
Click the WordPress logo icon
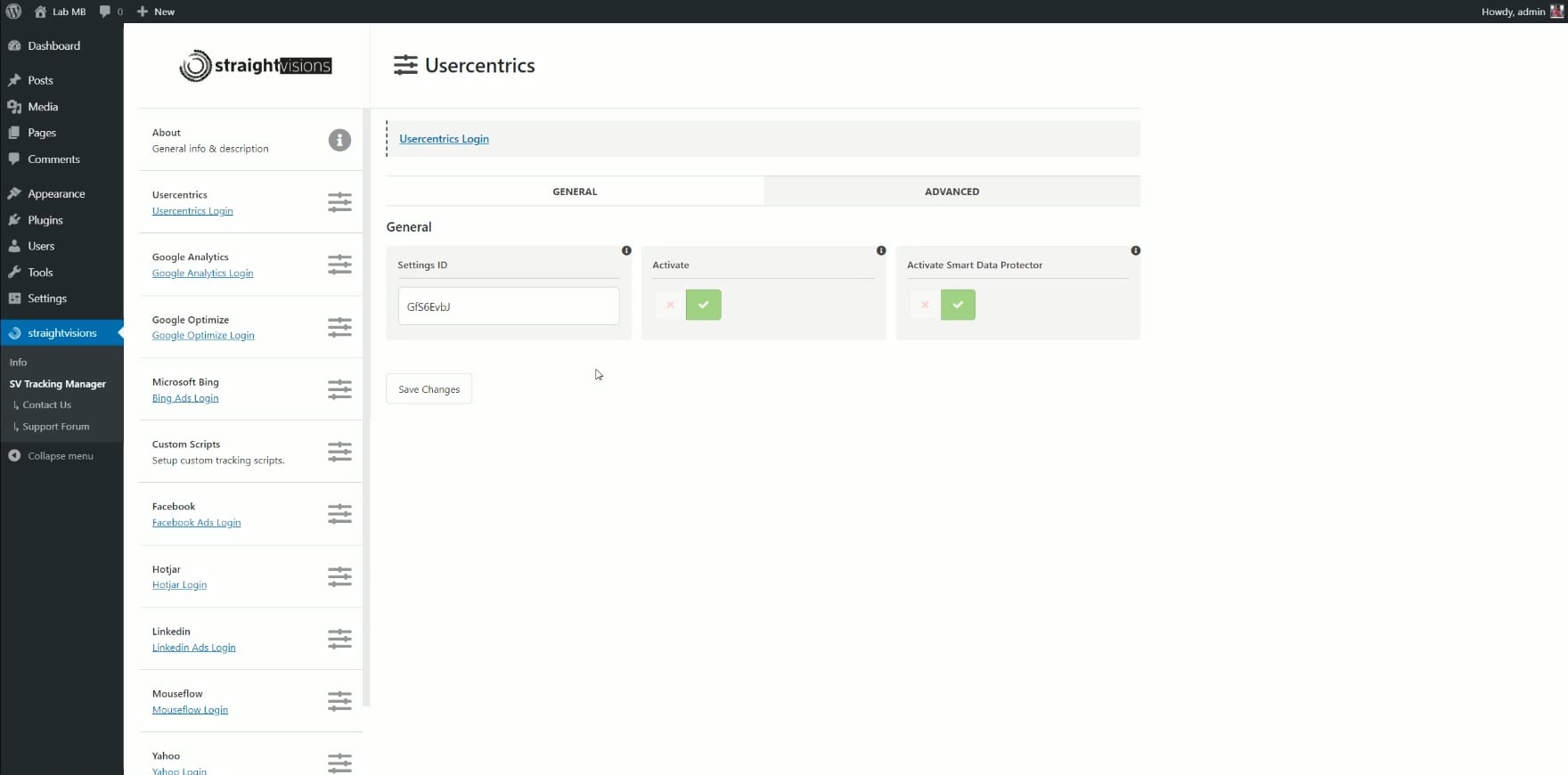tap(13, 12)
